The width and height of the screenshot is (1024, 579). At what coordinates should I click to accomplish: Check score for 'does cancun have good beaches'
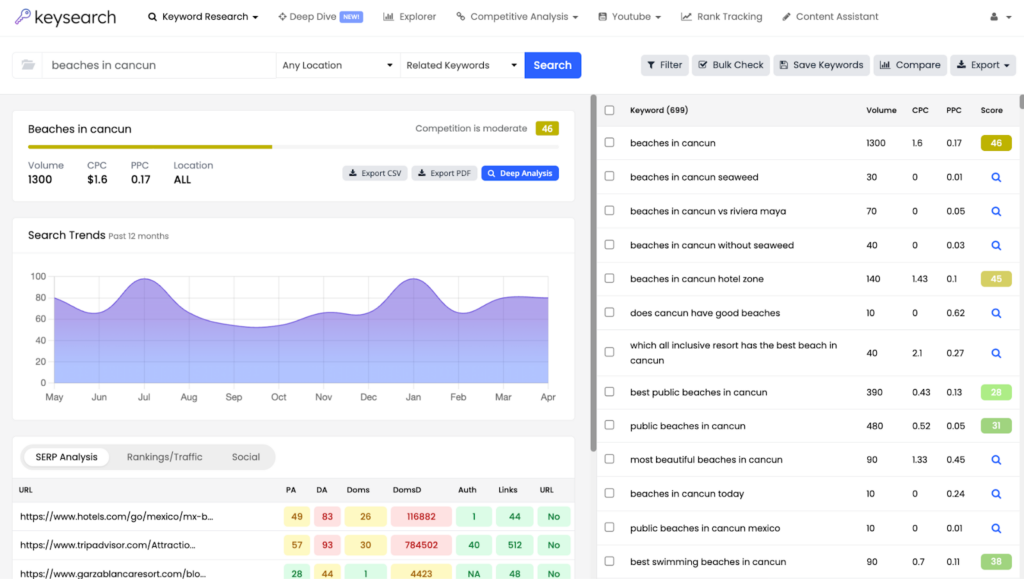[x=996, y=313]
